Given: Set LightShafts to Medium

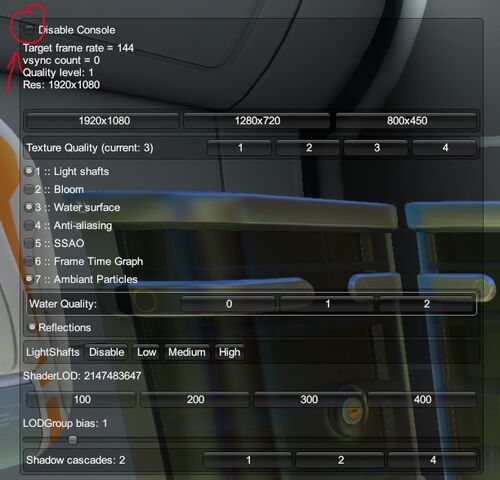Looking at the screenshot, I should (x=187, y=352).
